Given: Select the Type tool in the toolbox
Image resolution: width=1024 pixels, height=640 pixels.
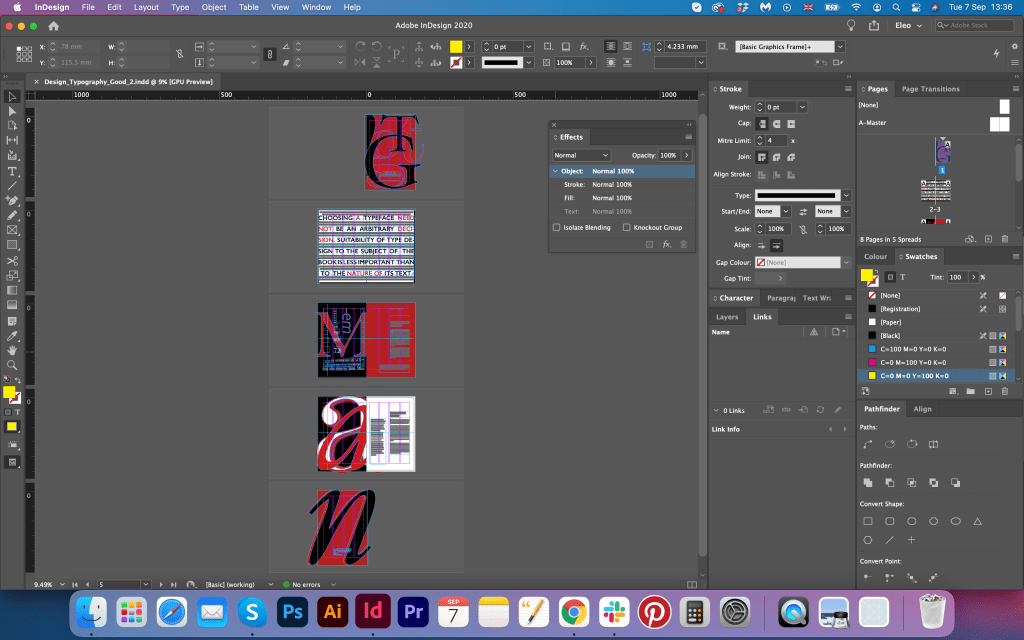Looking at the screenshot, I should tap(12, 171).
